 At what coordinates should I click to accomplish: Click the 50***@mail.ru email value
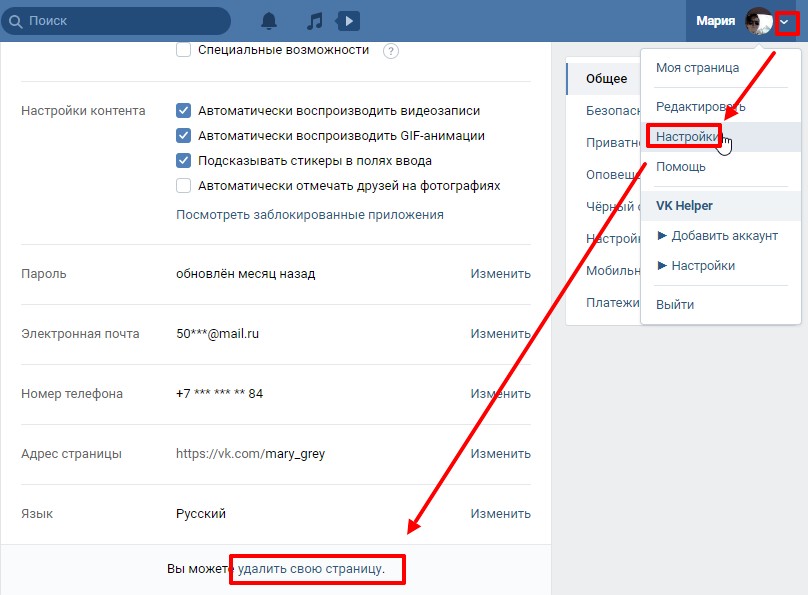217,334
